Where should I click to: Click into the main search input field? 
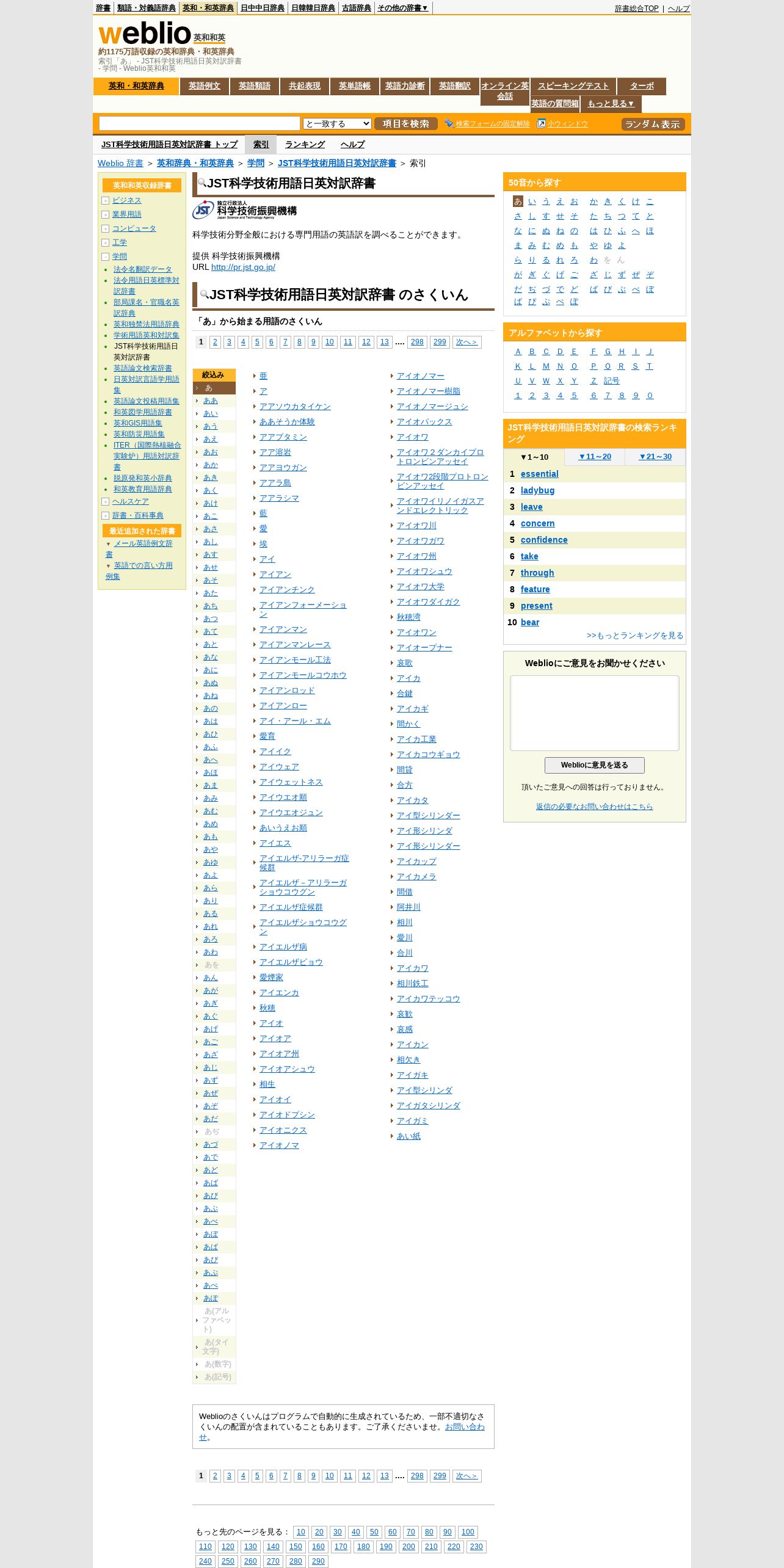(200, 123)
